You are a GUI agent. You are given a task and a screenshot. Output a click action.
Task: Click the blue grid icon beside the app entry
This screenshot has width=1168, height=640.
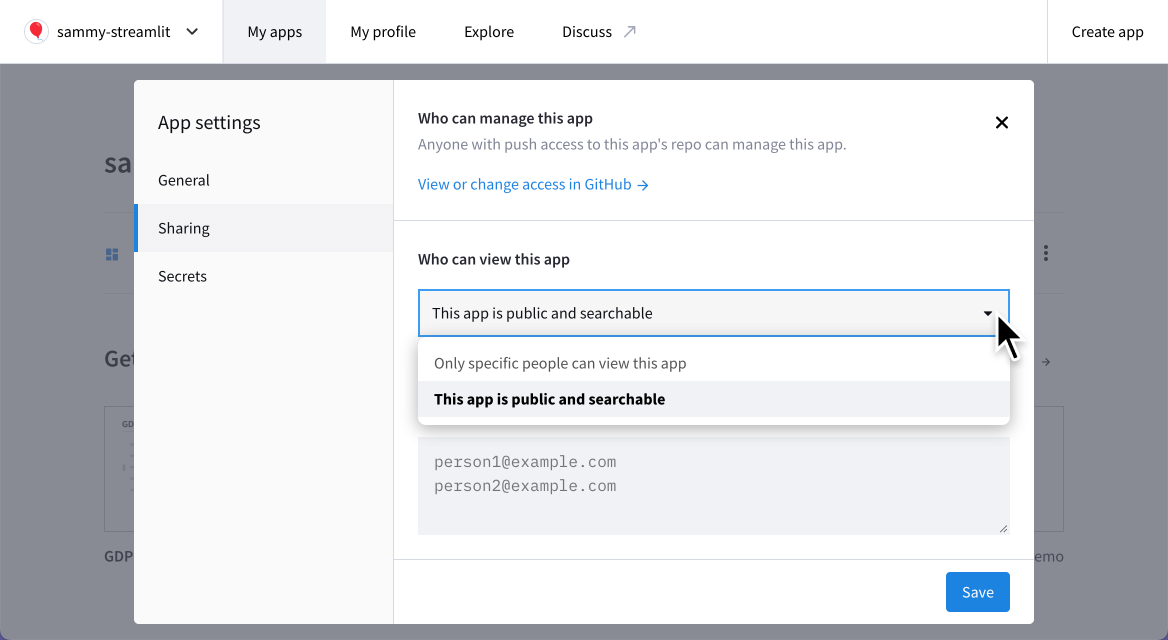coord(112,253)
